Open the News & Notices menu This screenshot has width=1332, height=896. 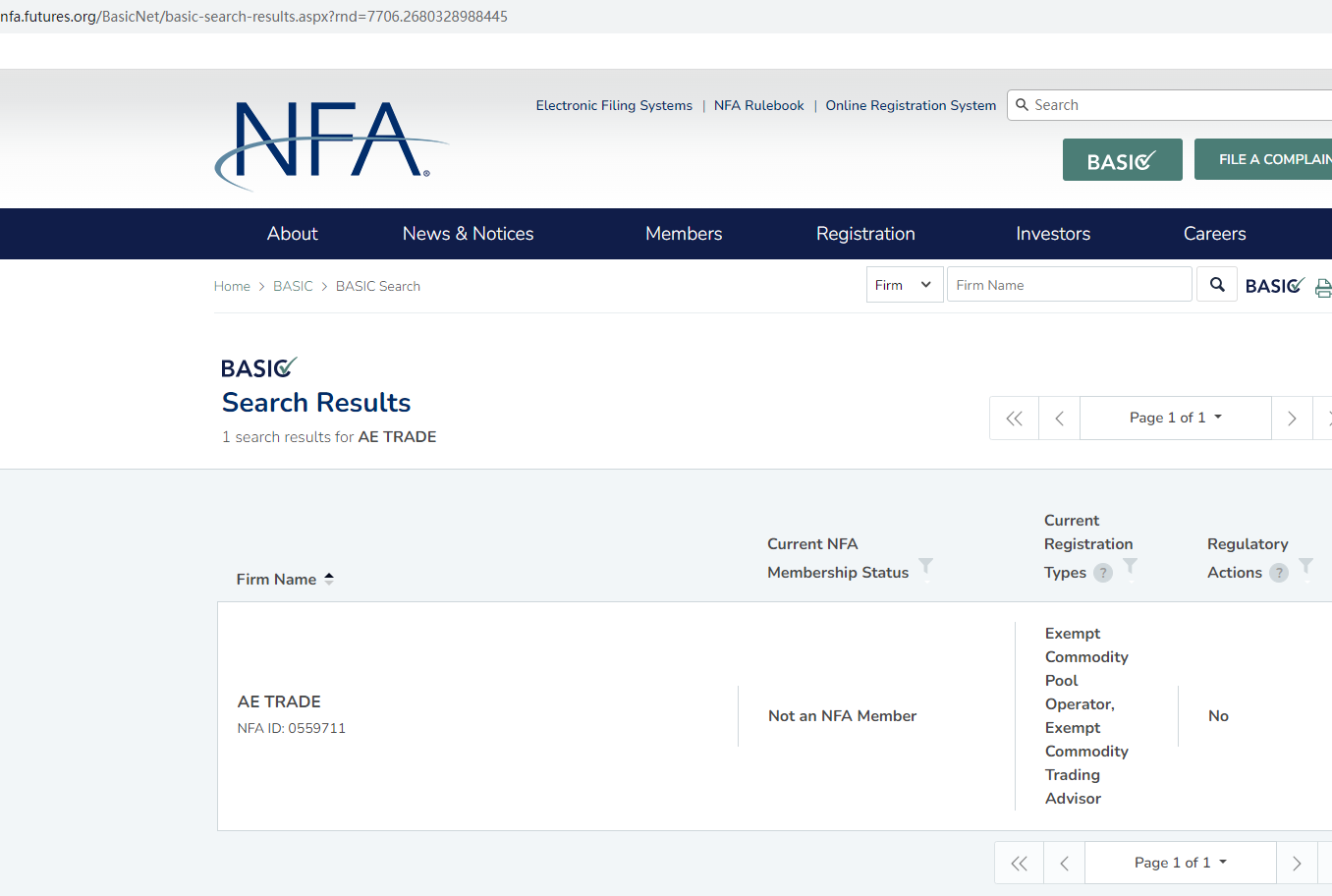point(468,234)
